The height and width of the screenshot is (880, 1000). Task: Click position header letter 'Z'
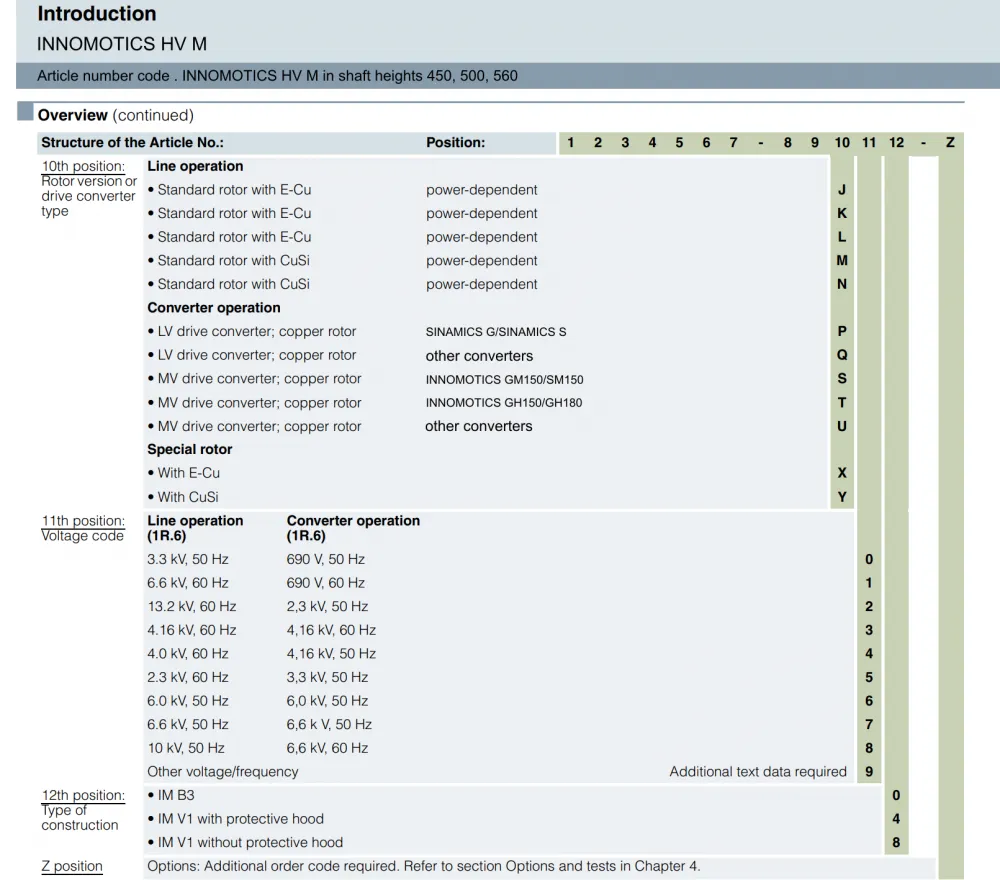click(x=950, y=143)
